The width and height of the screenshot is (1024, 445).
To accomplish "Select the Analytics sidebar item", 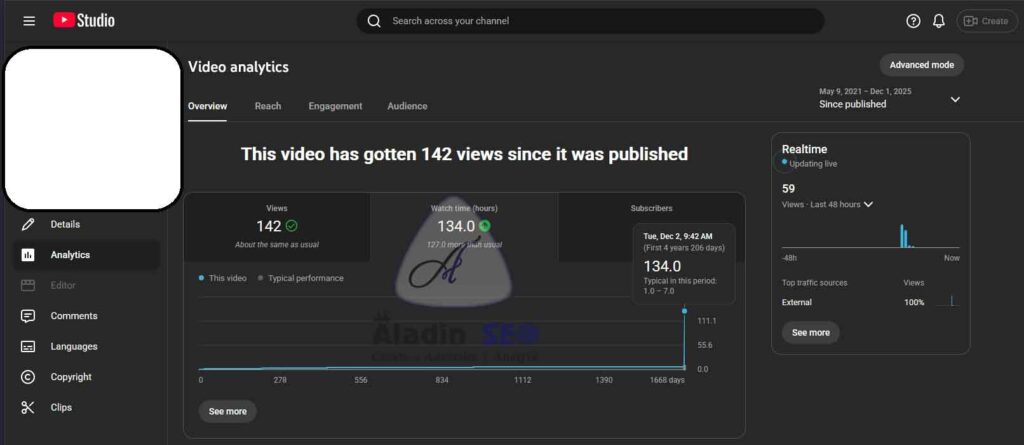I will pos(70,255).
